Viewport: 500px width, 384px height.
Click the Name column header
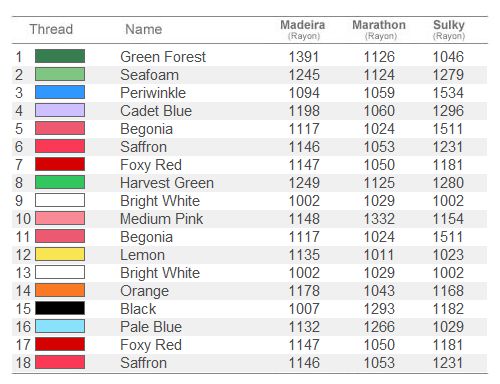pos(144,29)
